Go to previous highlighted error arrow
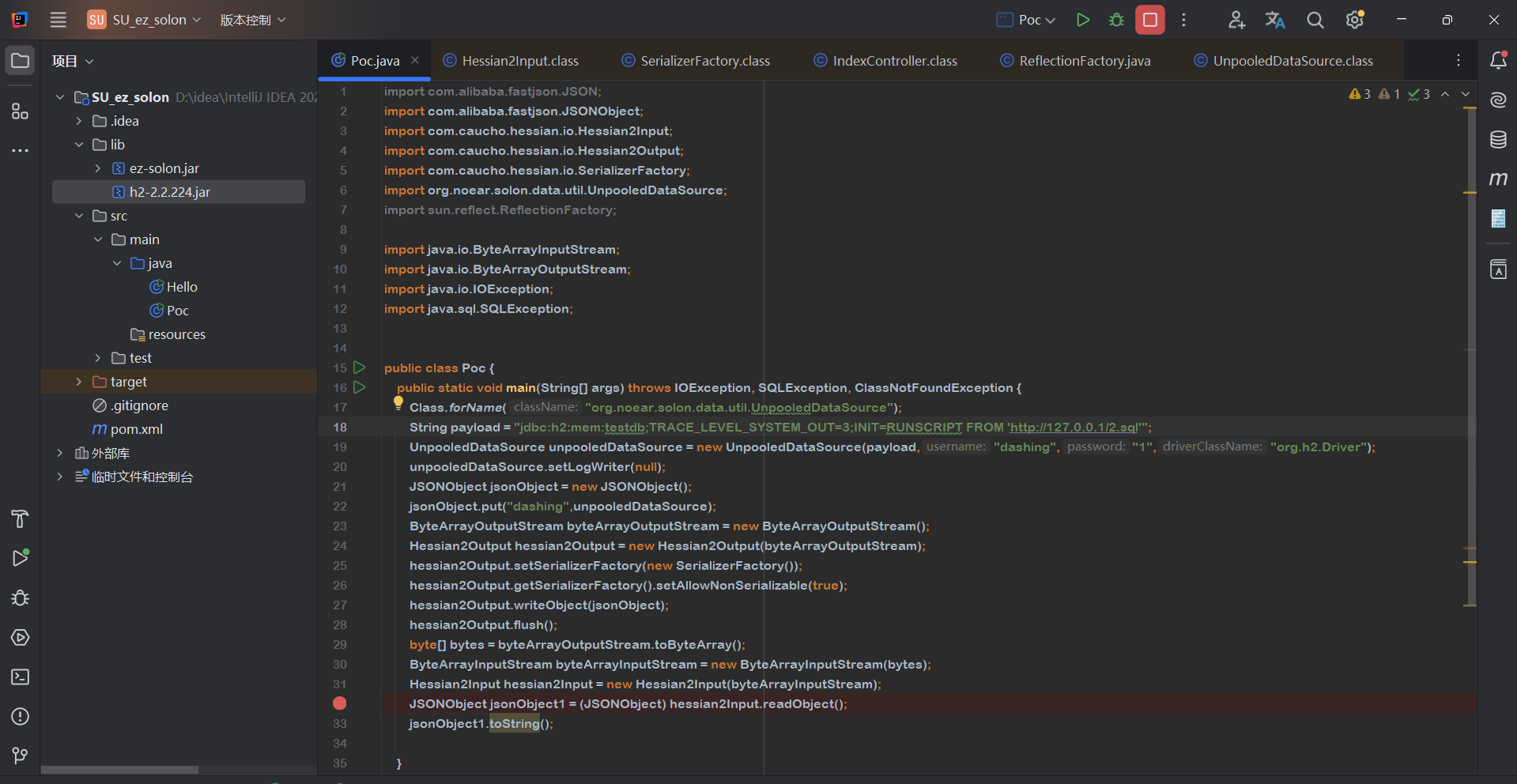This screenshot has width=1517, height=784. coord(1445,94)
